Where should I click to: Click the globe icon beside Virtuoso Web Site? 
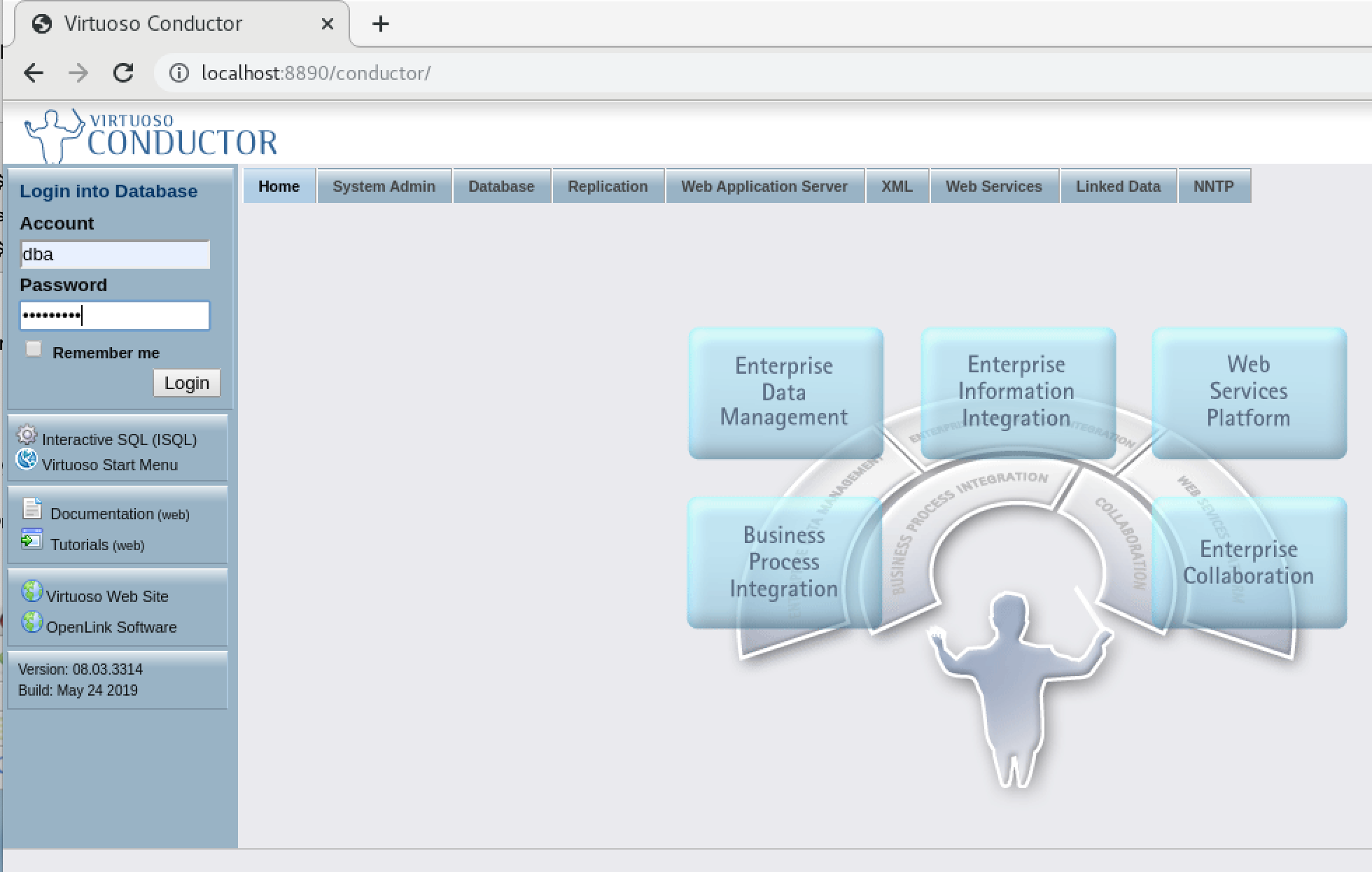pos(31,591)
